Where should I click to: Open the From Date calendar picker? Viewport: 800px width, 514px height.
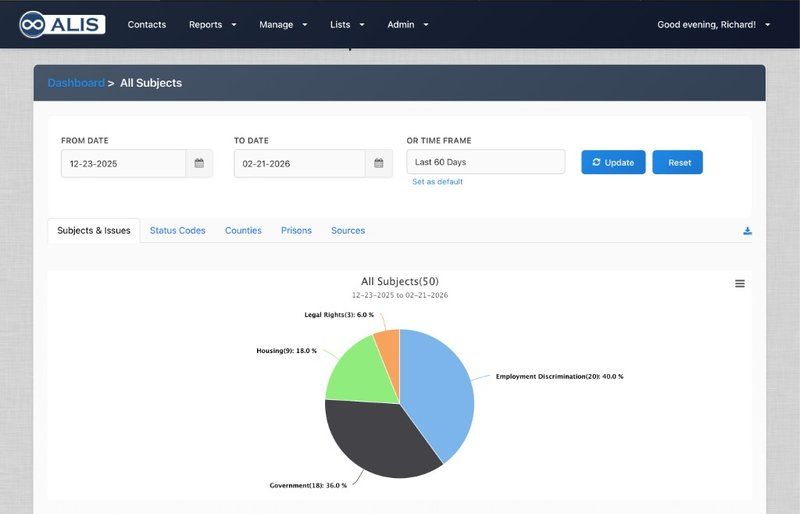199,163
